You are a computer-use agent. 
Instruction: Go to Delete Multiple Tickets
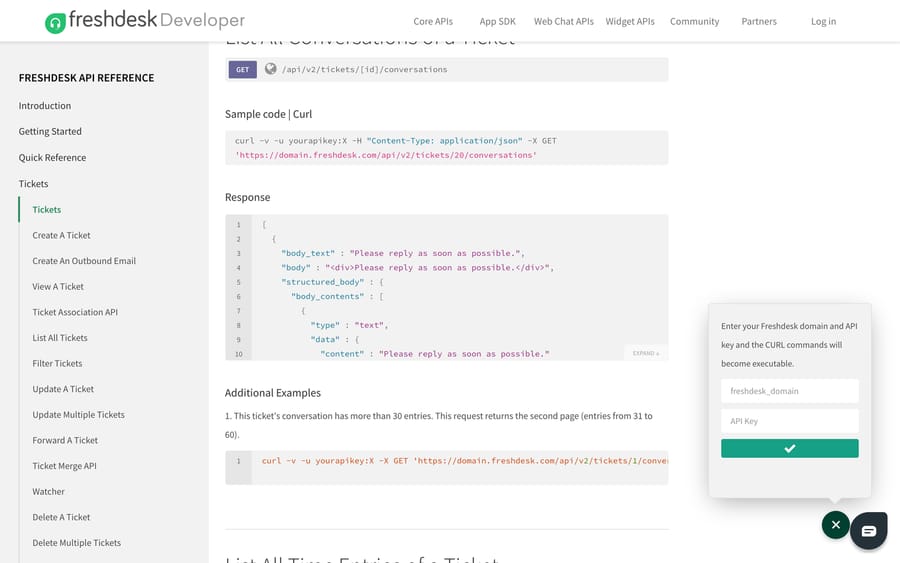tap(76, 543)
